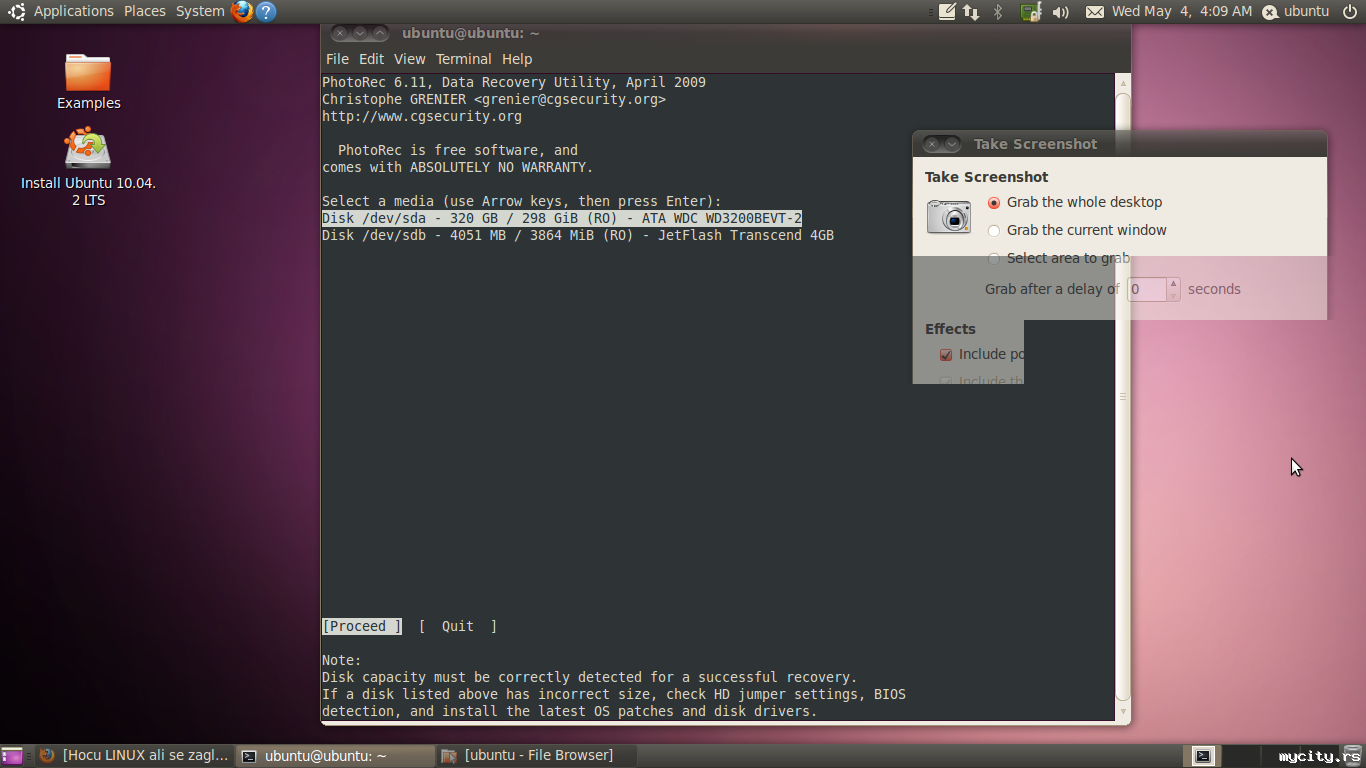Image resolution: width=1366 pixels, height=768 pixels.
Task: Open the Applications menu
Action: click(73, 11)
